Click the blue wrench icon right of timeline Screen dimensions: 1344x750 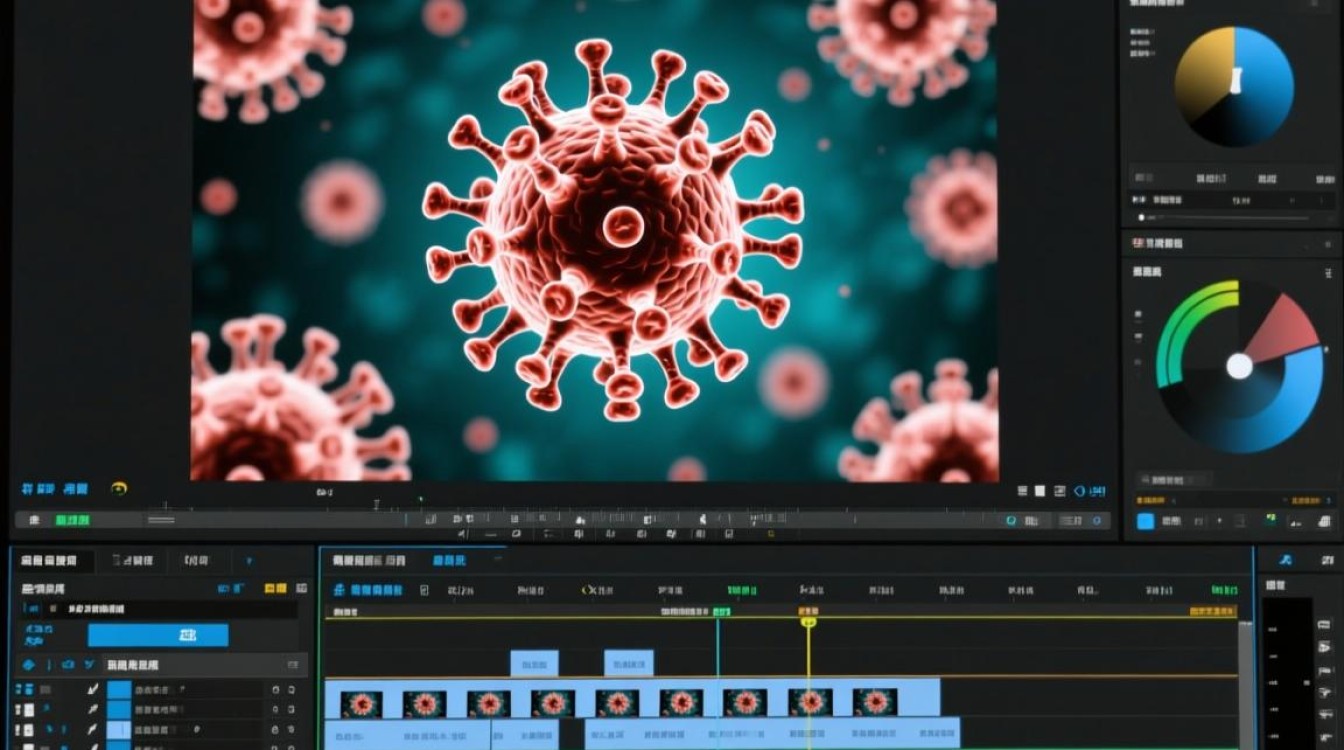[1287, 560]
